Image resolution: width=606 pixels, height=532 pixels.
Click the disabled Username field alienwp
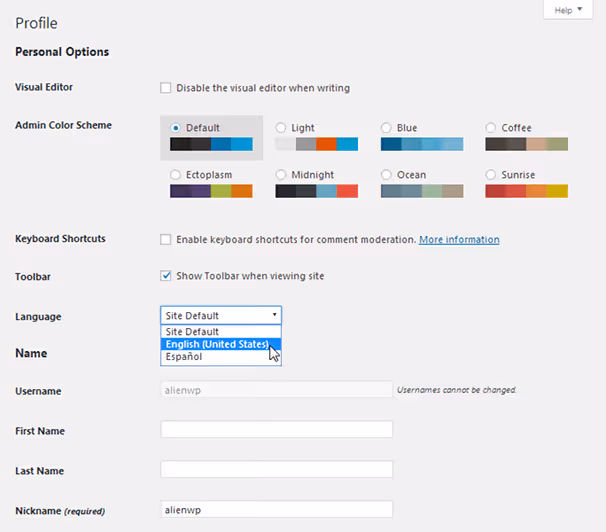point(277,390)
